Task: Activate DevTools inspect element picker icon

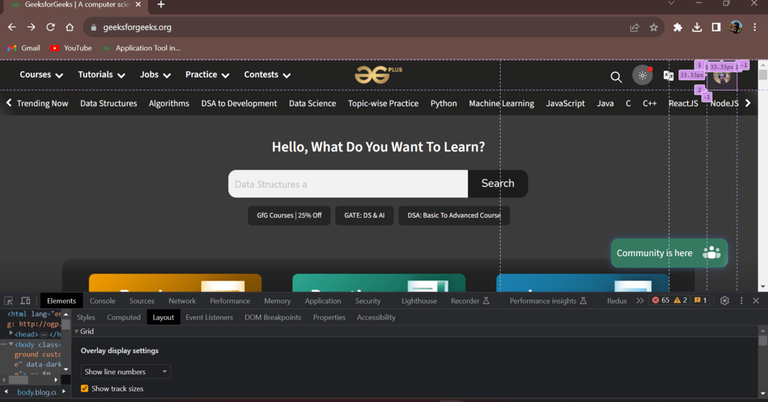Action: click(x=9, y=301)
